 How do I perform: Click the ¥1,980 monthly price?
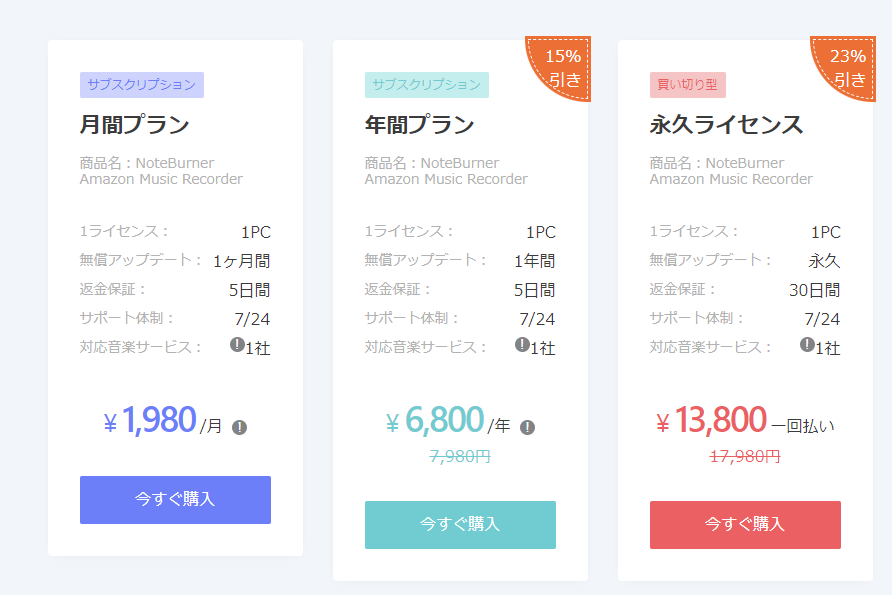[149, 421]
